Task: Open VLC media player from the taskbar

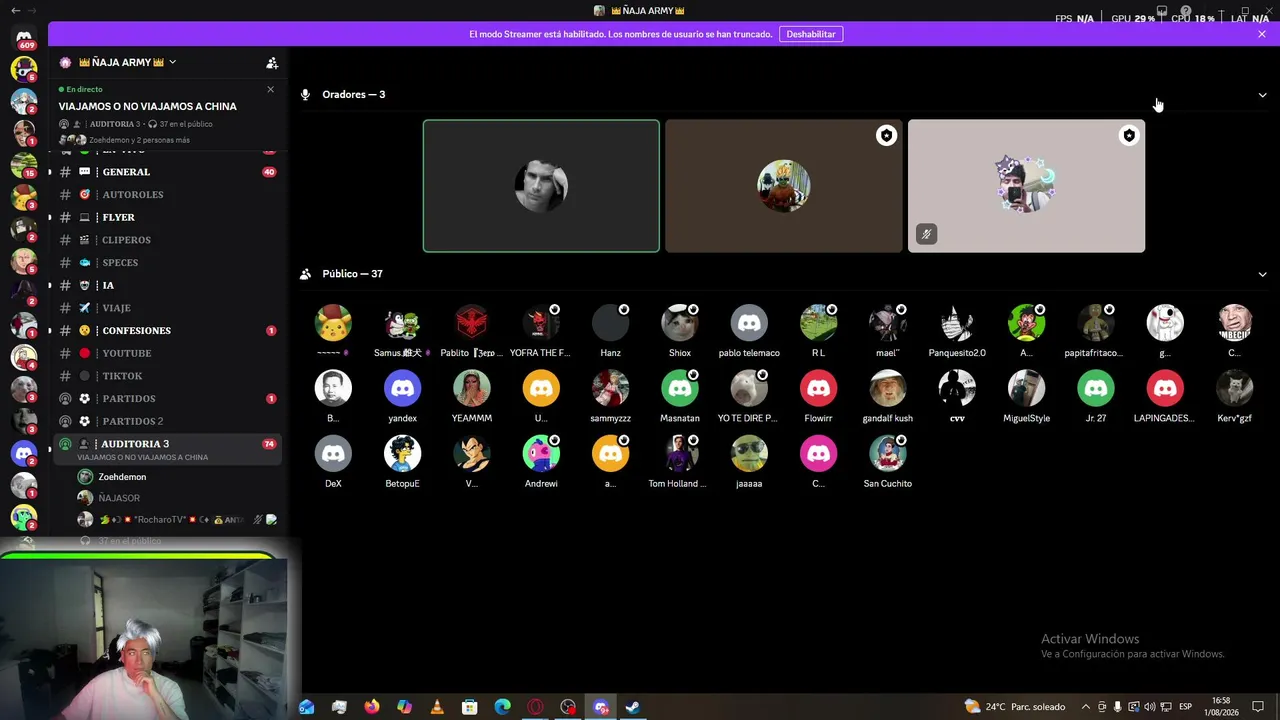Action: (437, 707)
